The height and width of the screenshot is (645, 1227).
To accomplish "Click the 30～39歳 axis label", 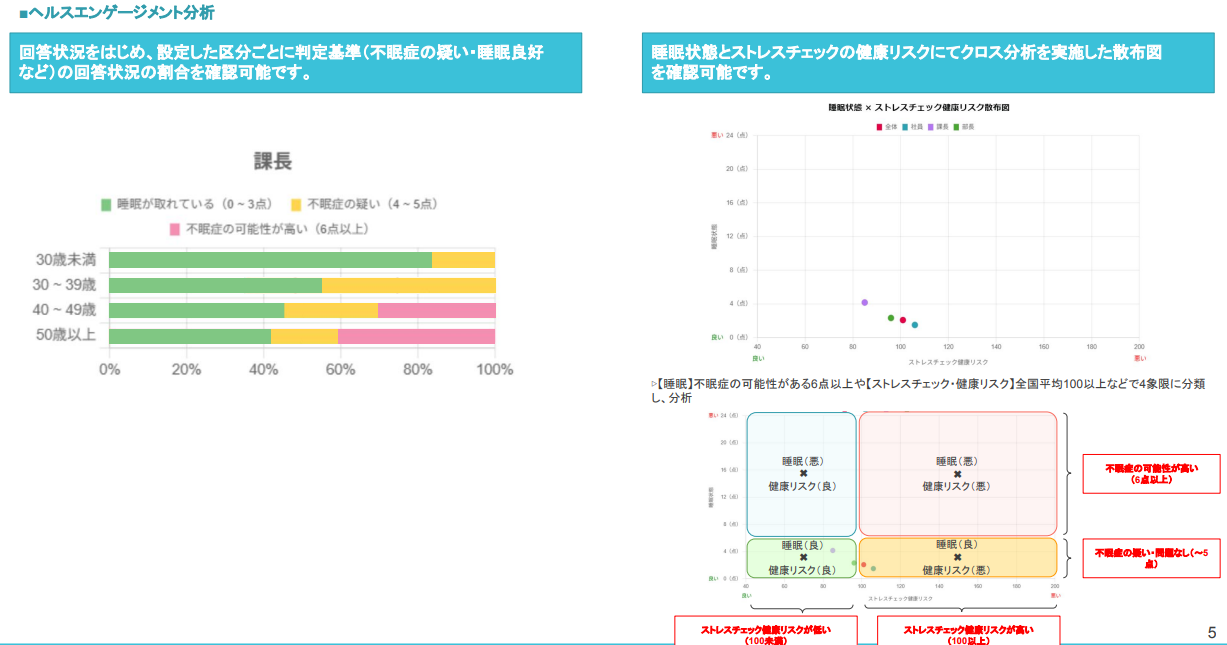I will coord(65,285).
